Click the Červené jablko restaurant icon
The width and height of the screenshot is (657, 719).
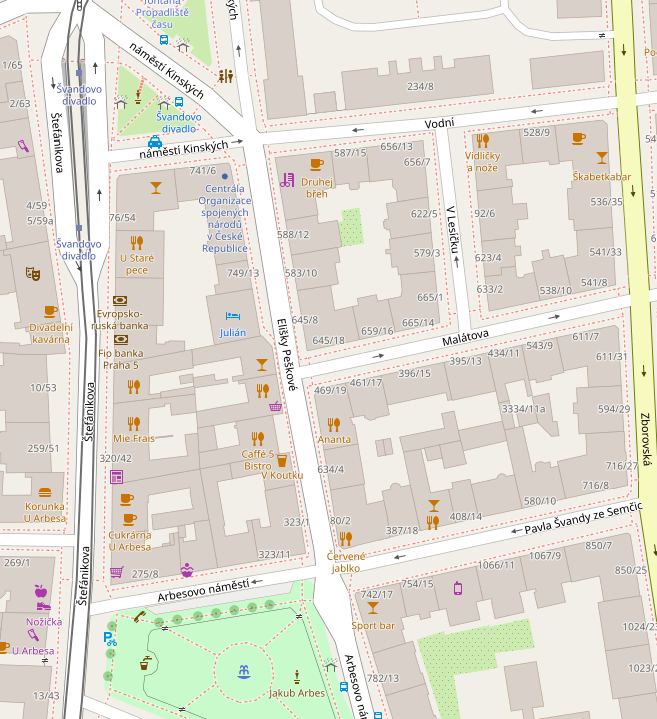click(x=346, y=538)
